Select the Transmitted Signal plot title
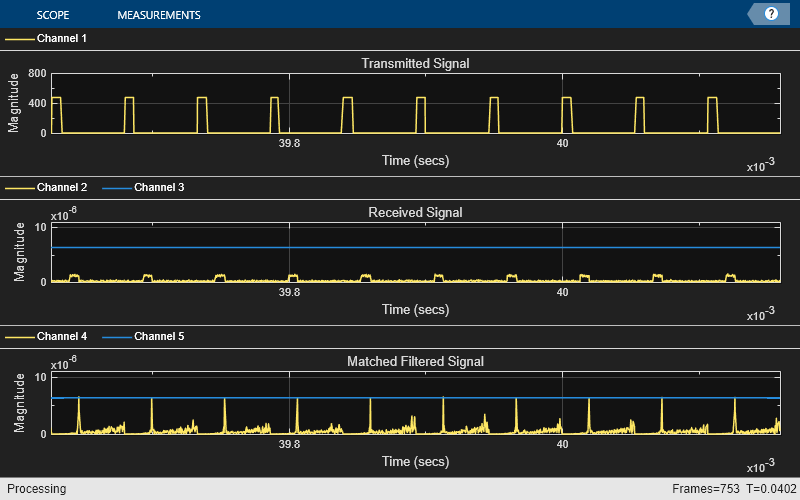 (x=415, y=63)
